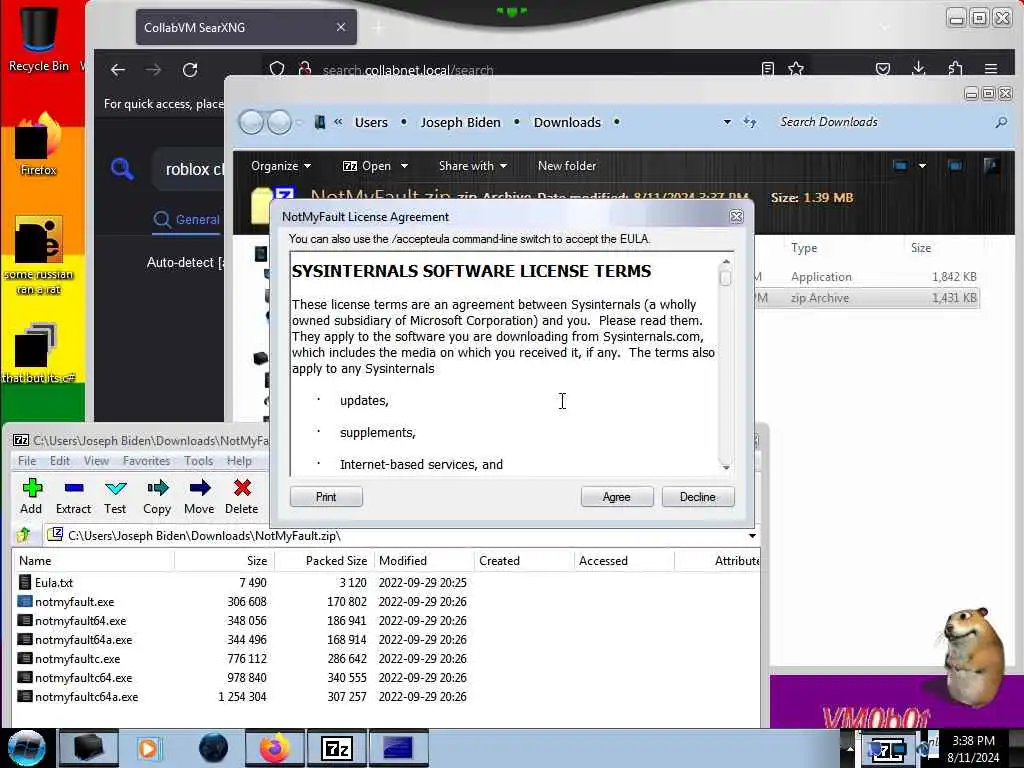Viewport: 1024px width, 768px height.
Task: Expand the Open dropdown arrow in Explorer
Action: click(404, 166)
